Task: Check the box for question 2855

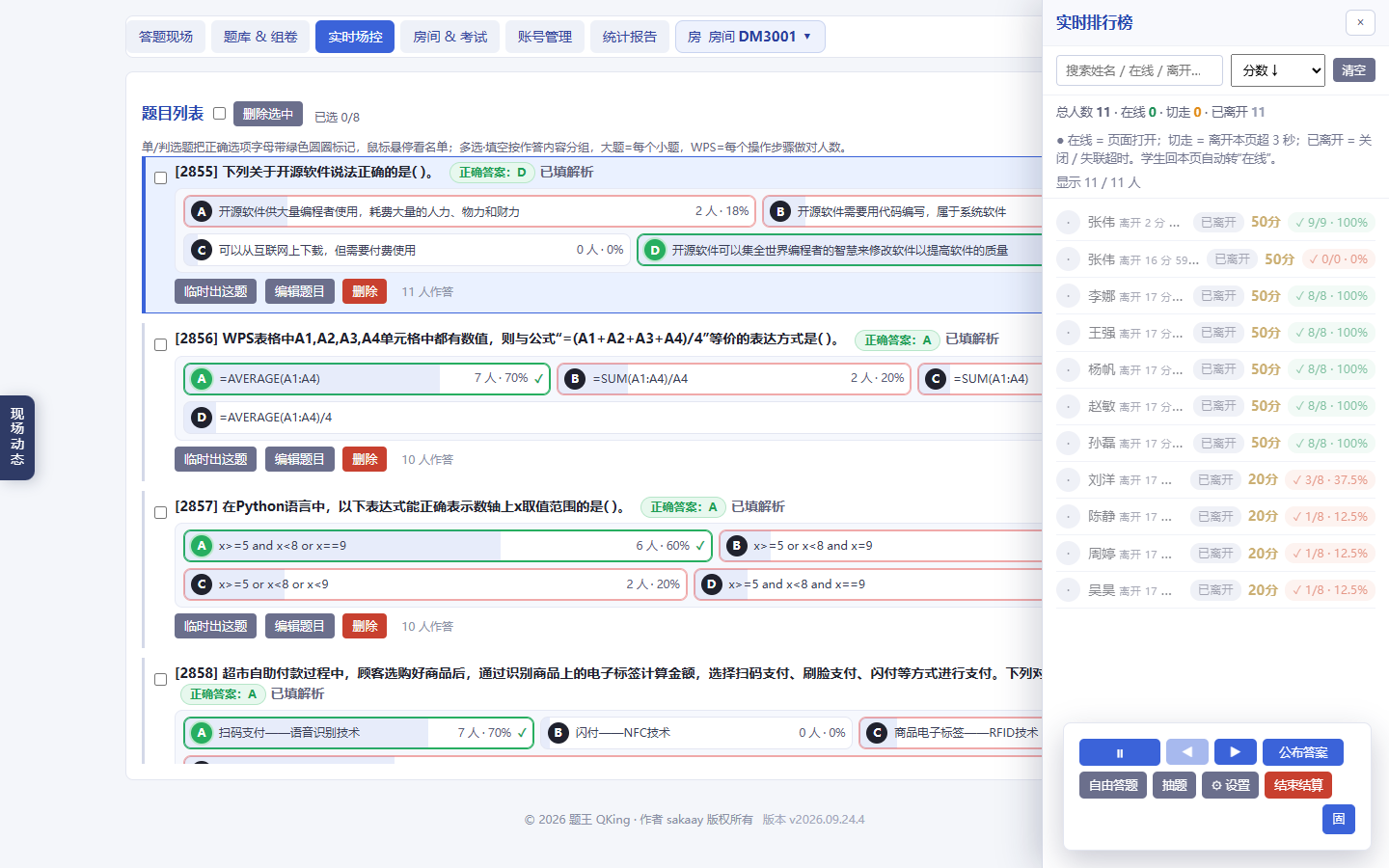Action: [x=161, y=177]
